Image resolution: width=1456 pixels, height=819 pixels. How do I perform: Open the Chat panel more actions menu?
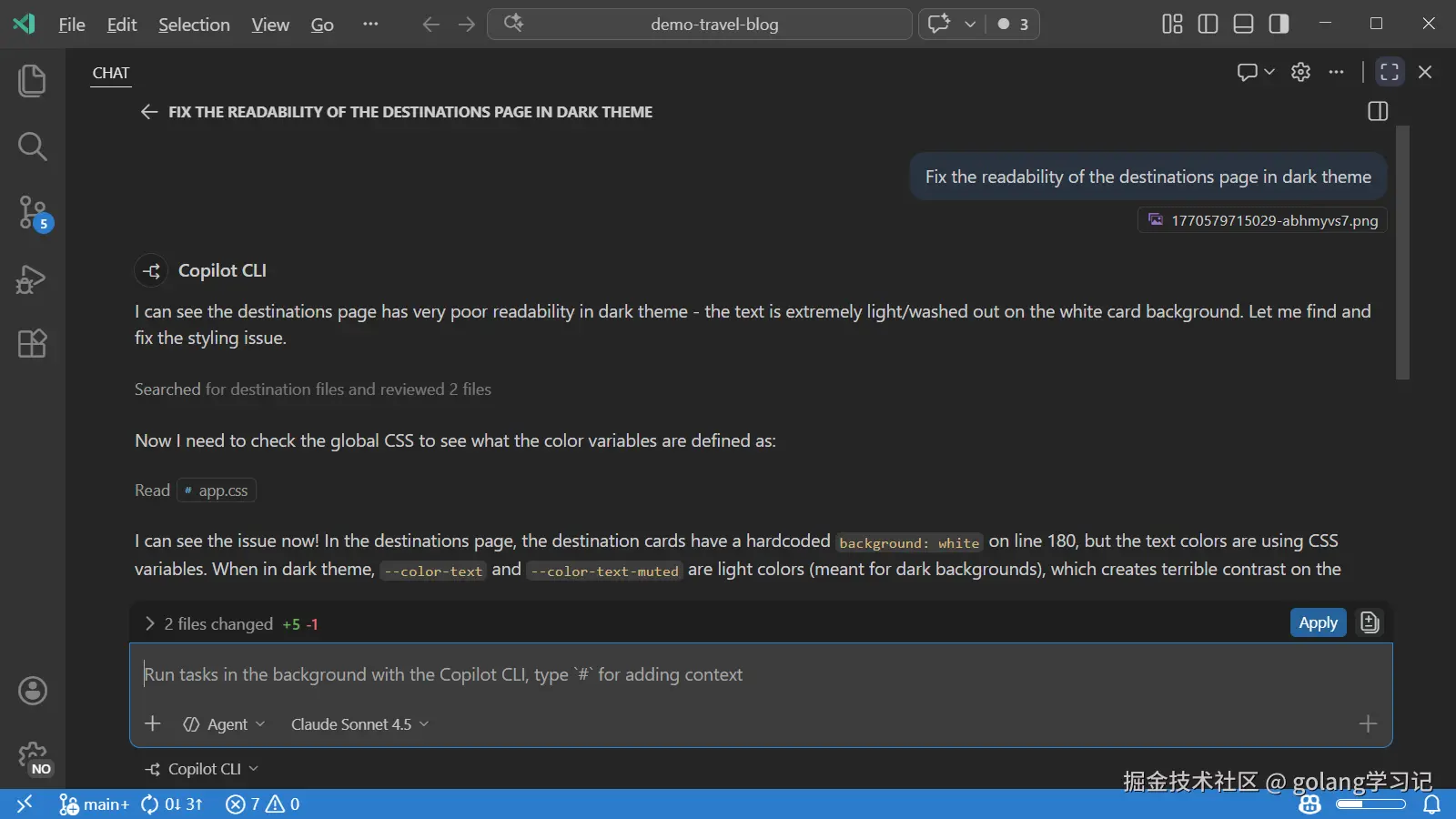point(1336,72)
